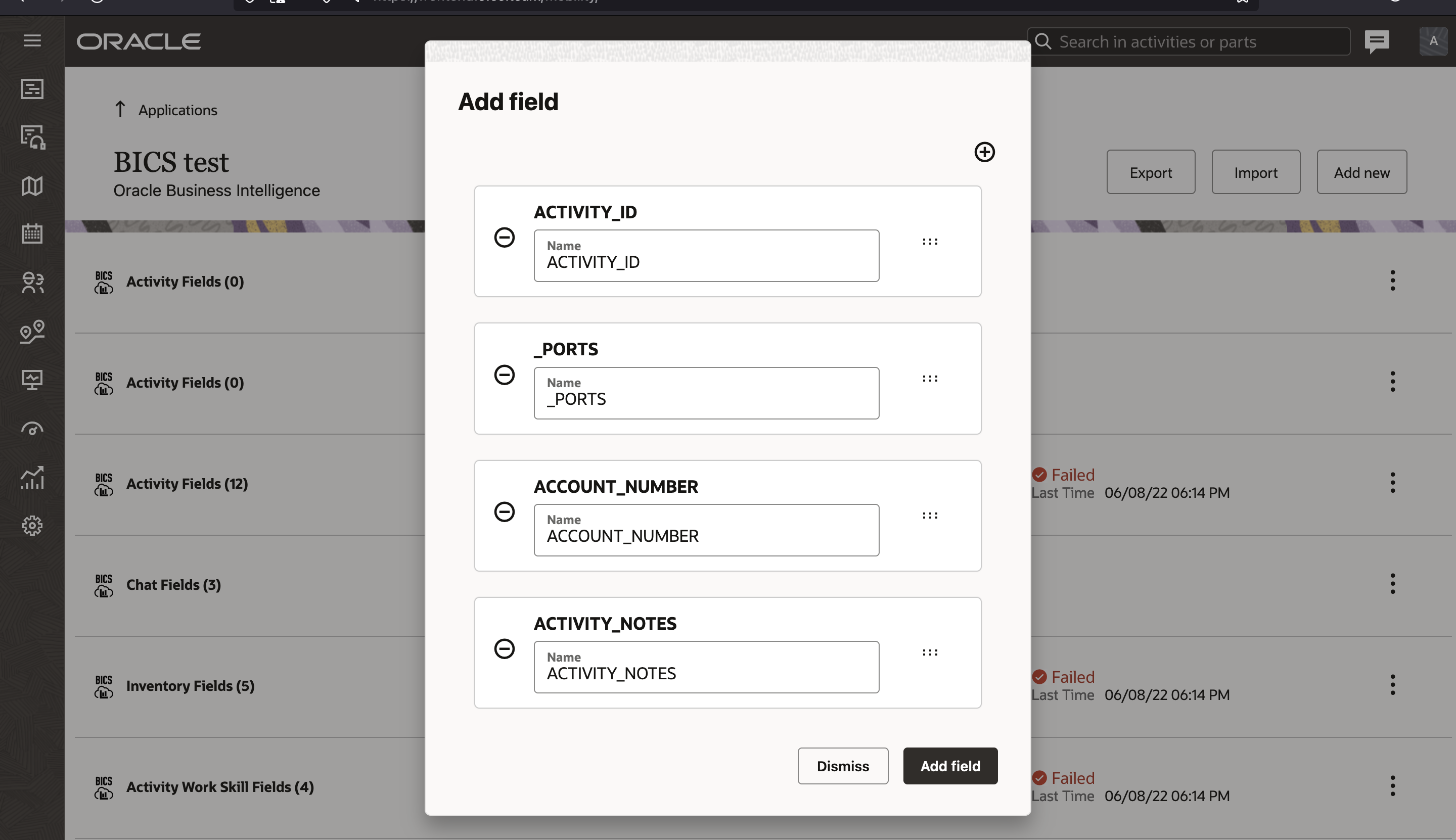Open the hamburger navigation menu
Screen dimensions: 1456x840
(32, 40)
